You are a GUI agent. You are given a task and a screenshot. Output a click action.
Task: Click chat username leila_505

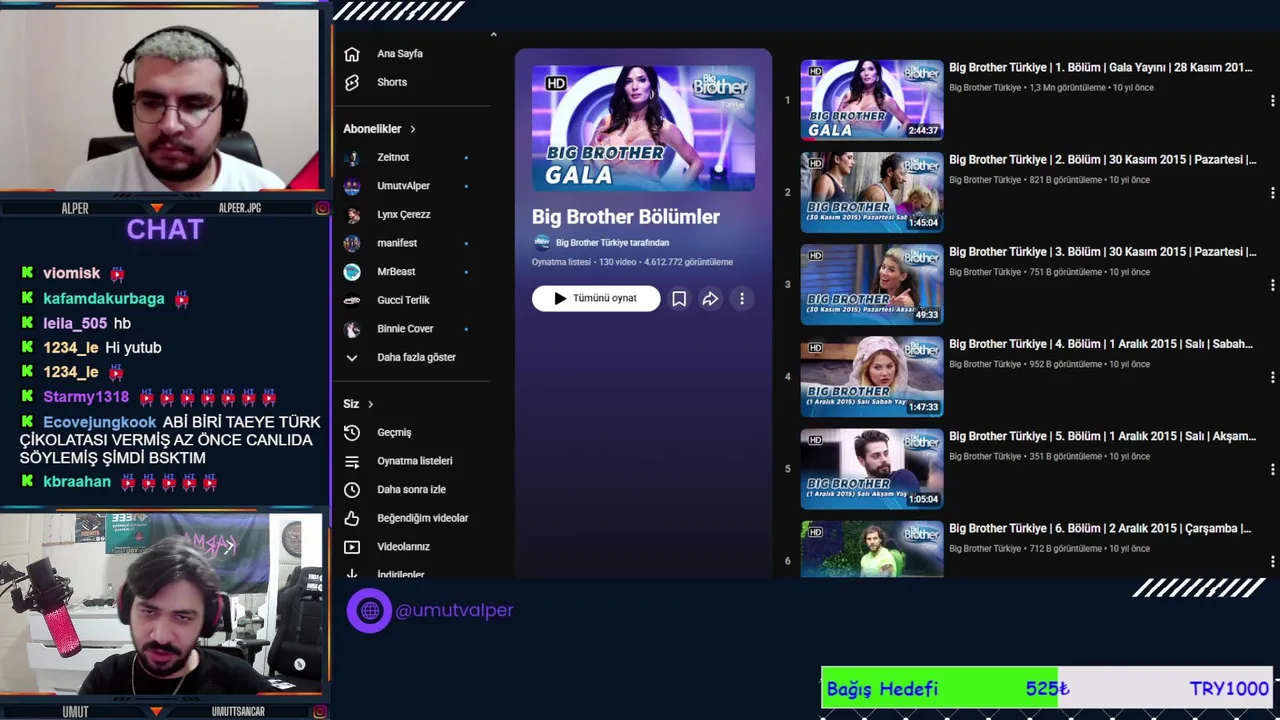(75, 323)
